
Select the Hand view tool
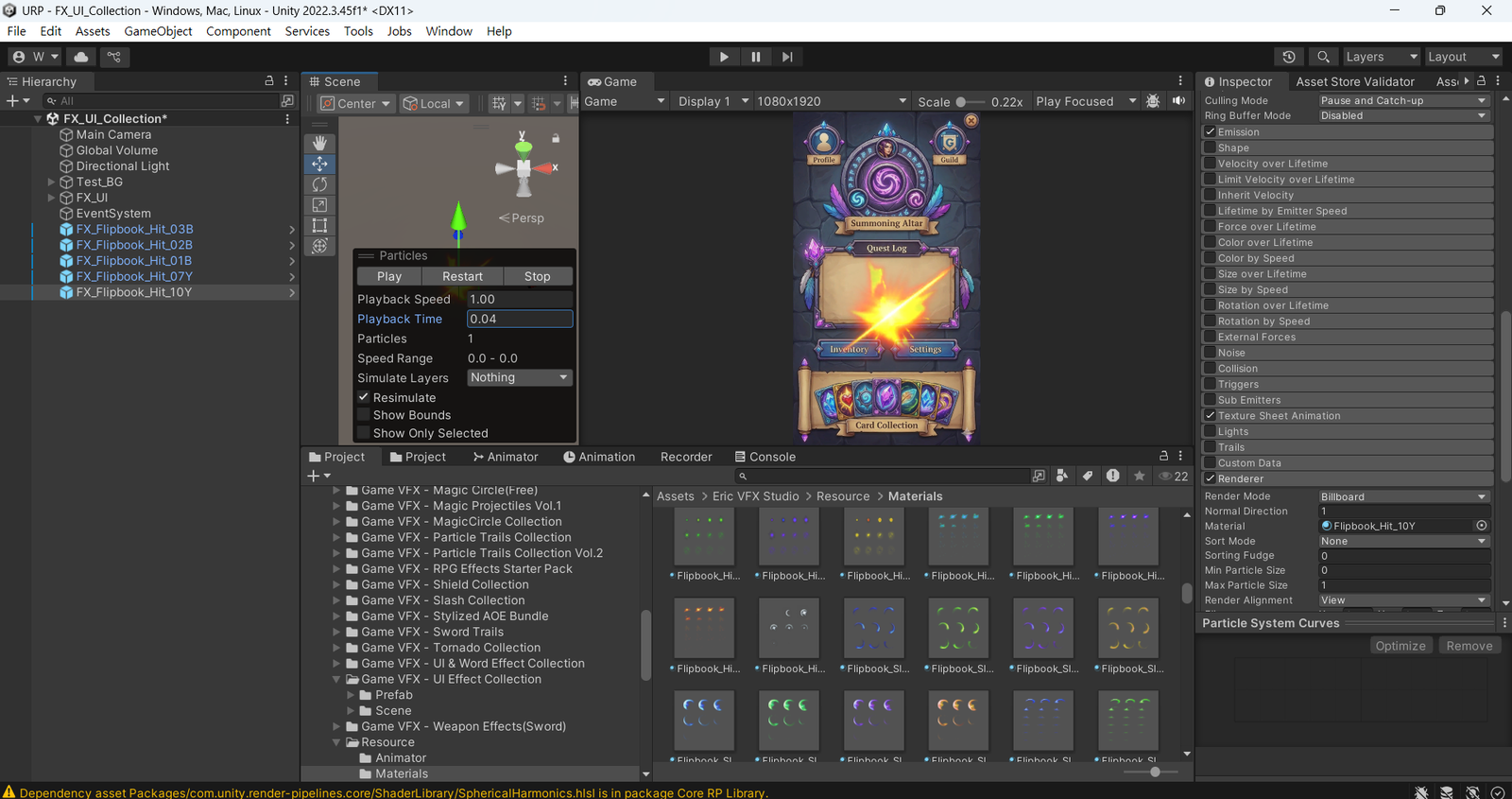pyautogui.click(x=320, y=143)
